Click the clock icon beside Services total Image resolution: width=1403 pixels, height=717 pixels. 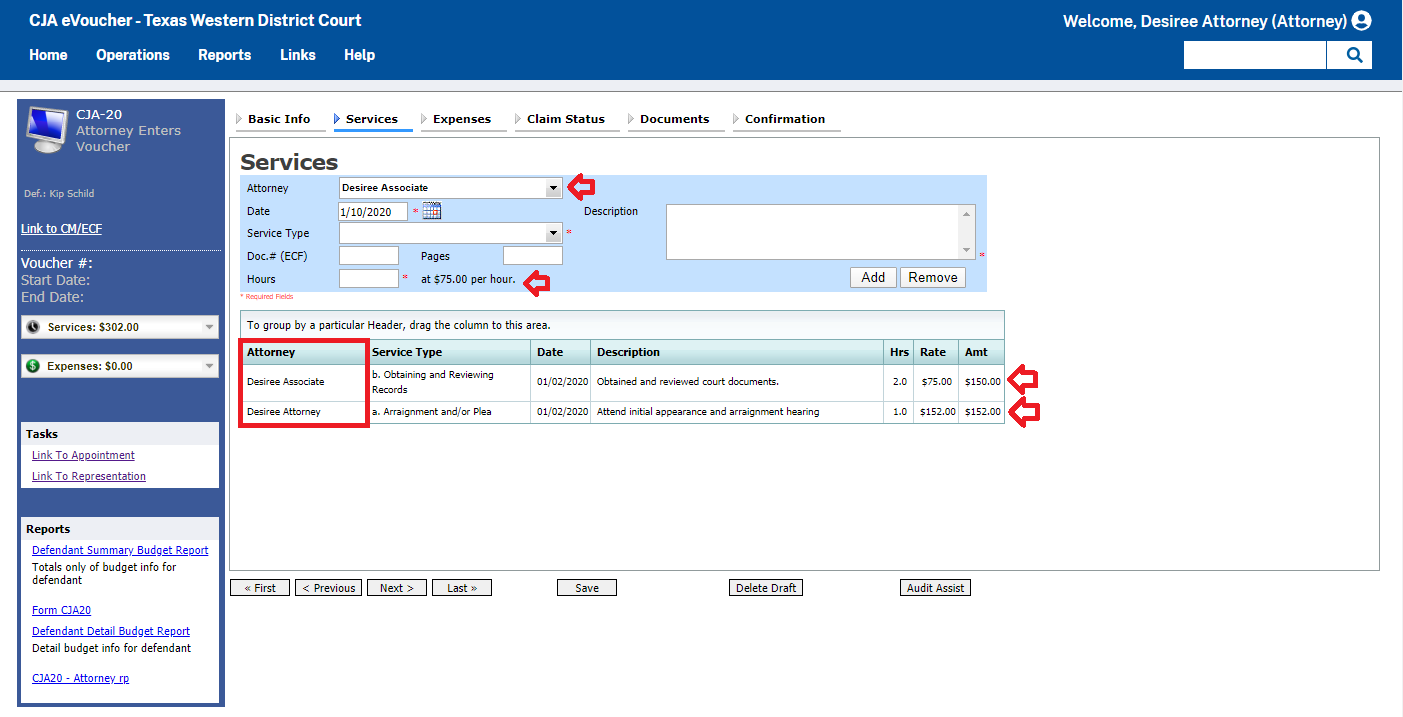click(x=34, y=327)
